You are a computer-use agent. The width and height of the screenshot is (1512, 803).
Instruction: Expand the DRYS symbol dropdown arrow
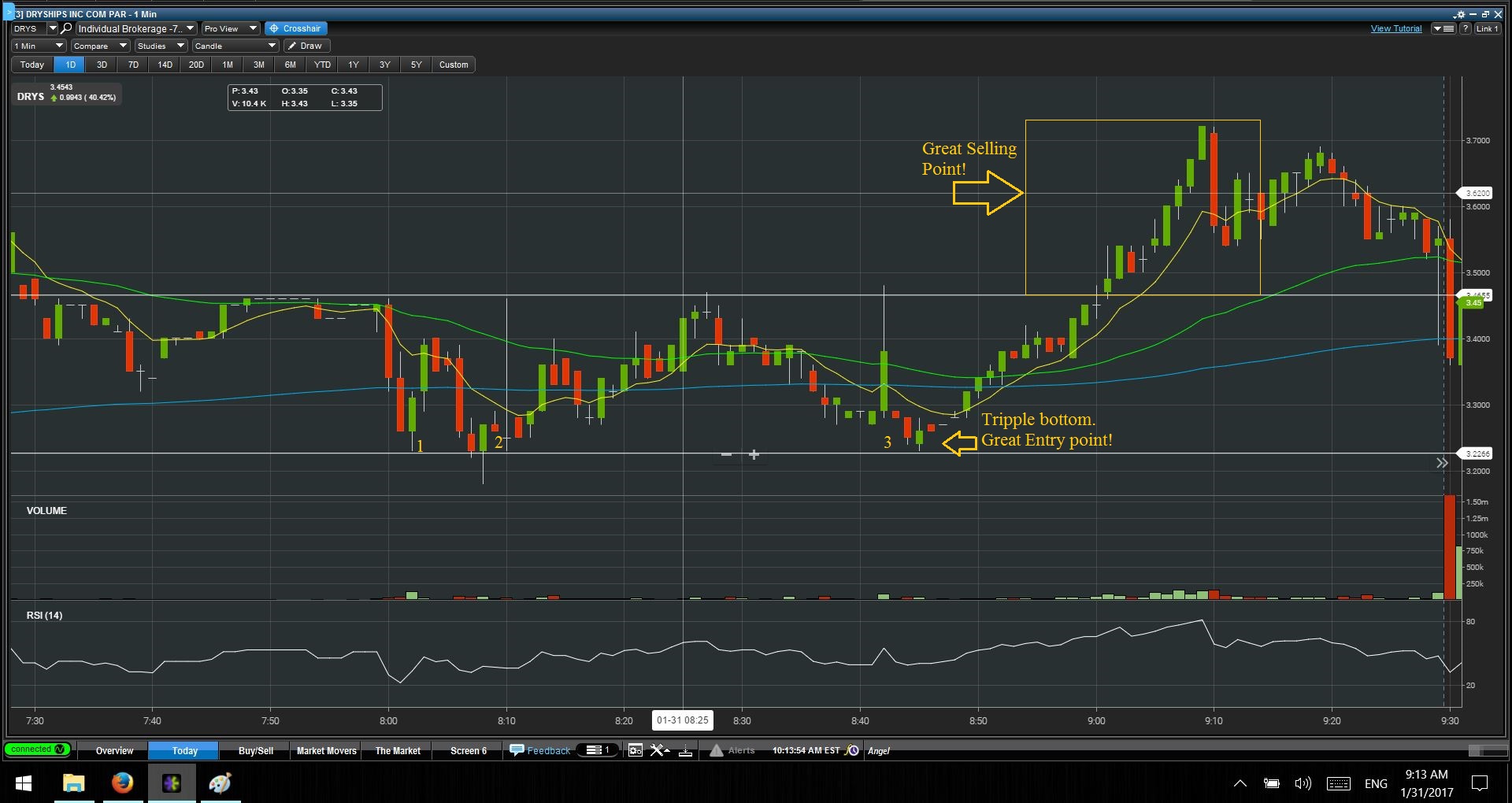pyautogui.click(x=53, y=28)
